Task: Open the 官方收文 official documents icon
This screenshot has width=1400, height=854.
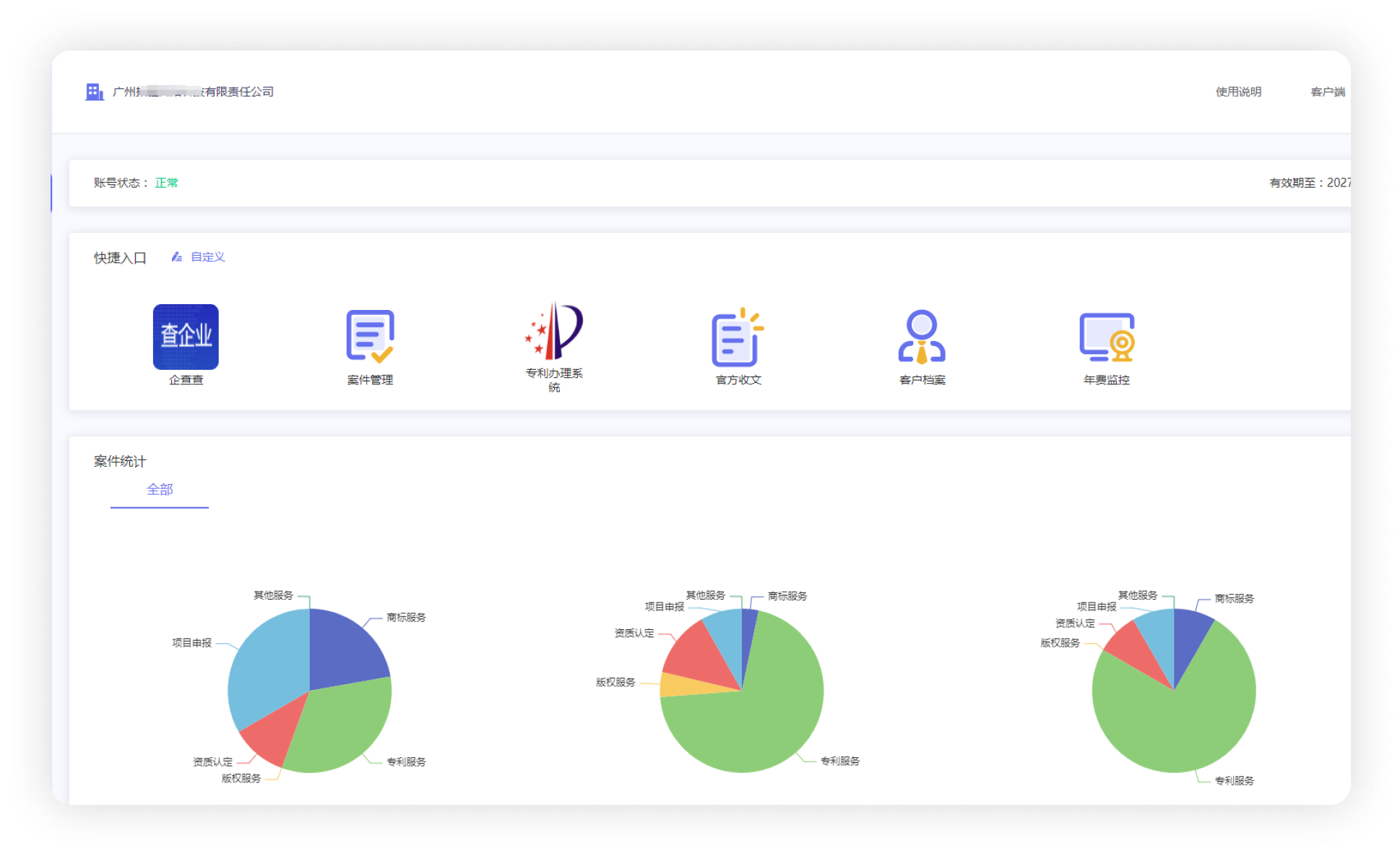Action: [738, 337]
